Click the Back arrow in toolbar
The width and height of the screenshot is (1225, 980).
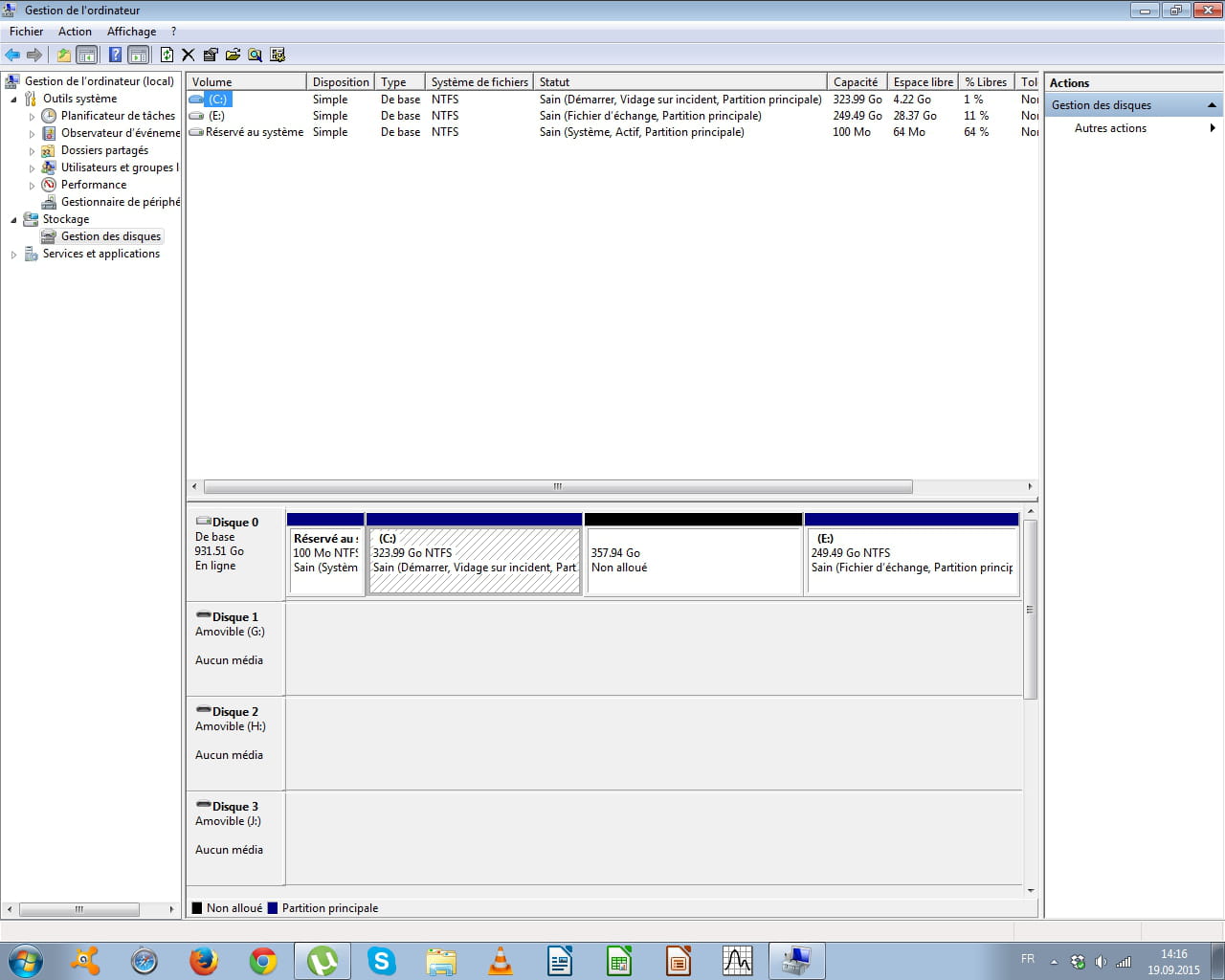[x=12, y=55]
